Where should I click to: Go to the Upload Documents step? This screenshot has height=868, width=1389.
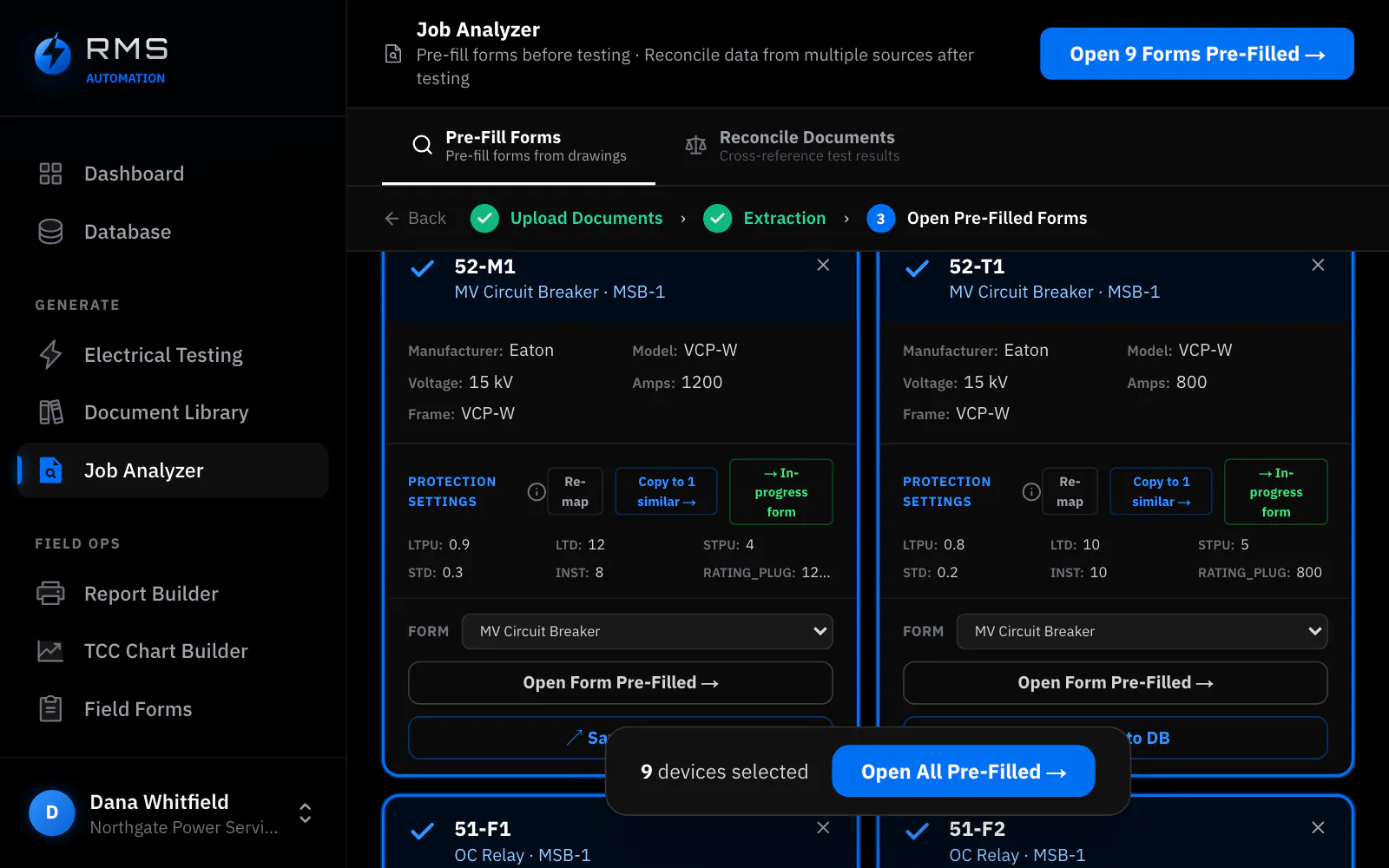click(567, 218)
